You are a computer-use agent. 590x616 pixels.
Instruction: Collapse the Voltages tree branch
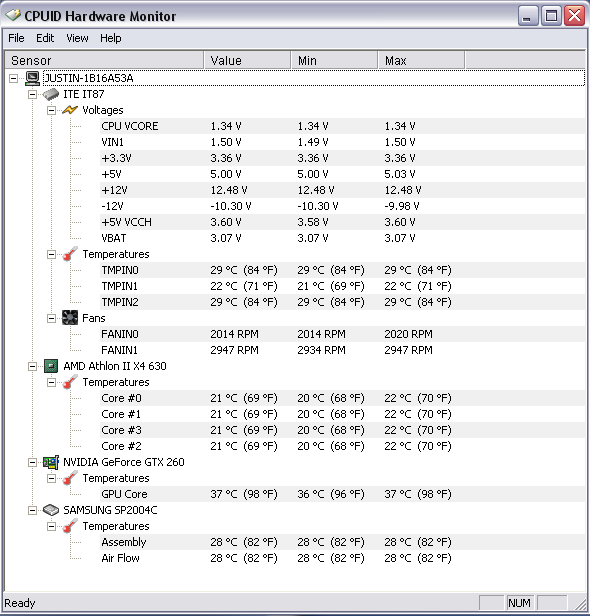[51, 110]
